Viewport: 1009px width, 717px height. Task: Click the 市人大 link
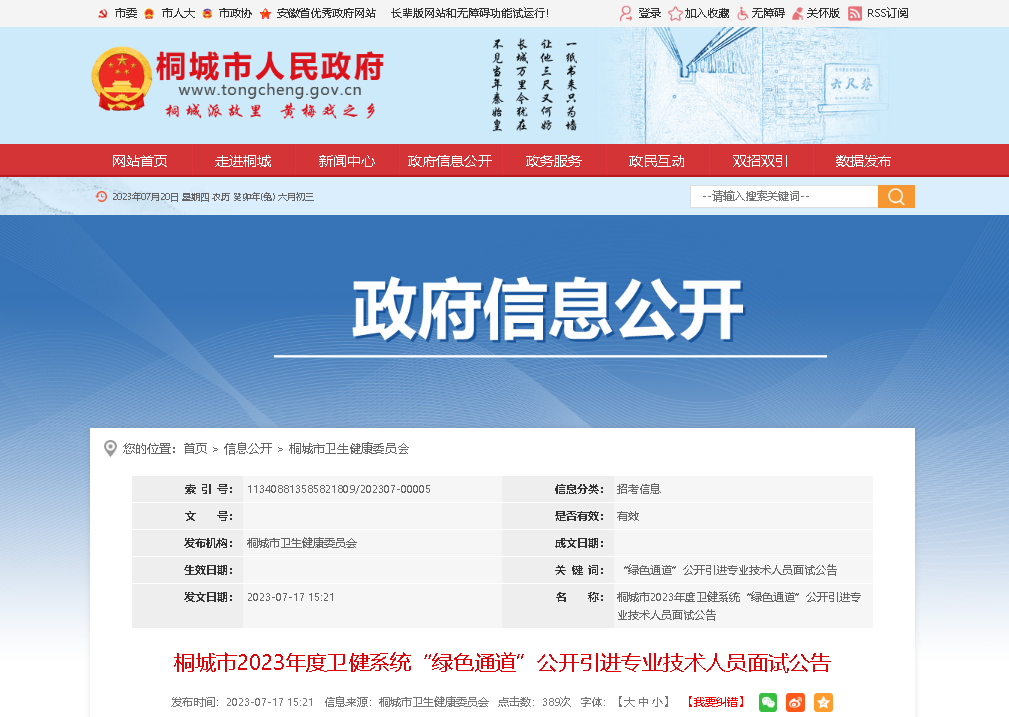tap(178, 14)
